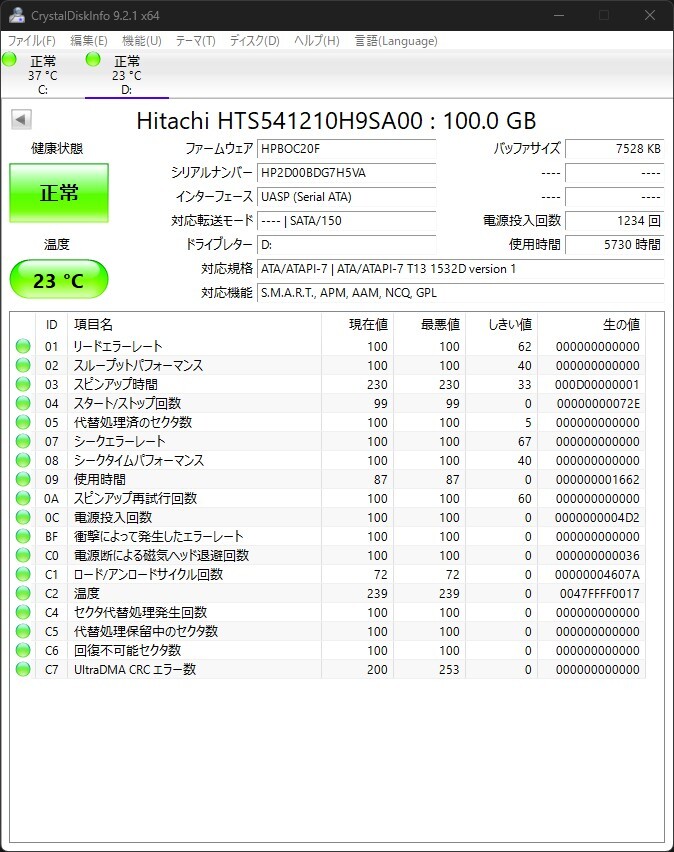Screen dimensions: 674x852
Task: Click raw value 000000001662 in row 09
Action: click(x=598, y=480)
